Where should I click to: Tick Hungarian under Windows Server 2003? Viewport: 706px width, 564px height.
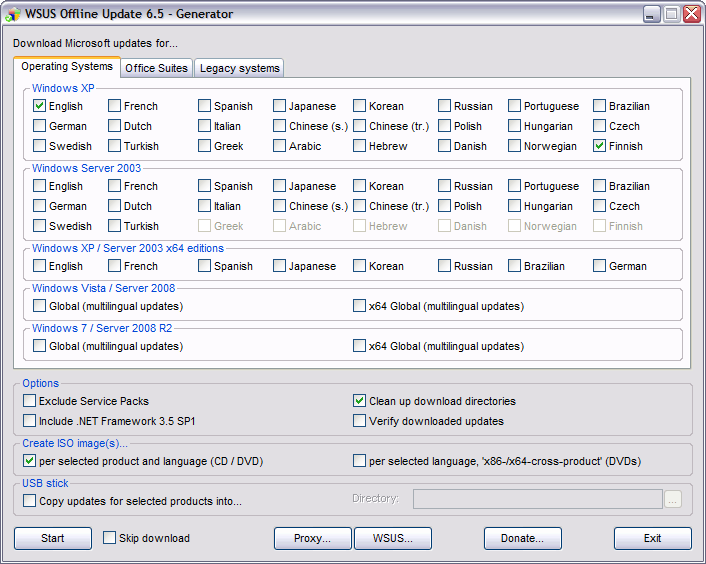(514, 206)
